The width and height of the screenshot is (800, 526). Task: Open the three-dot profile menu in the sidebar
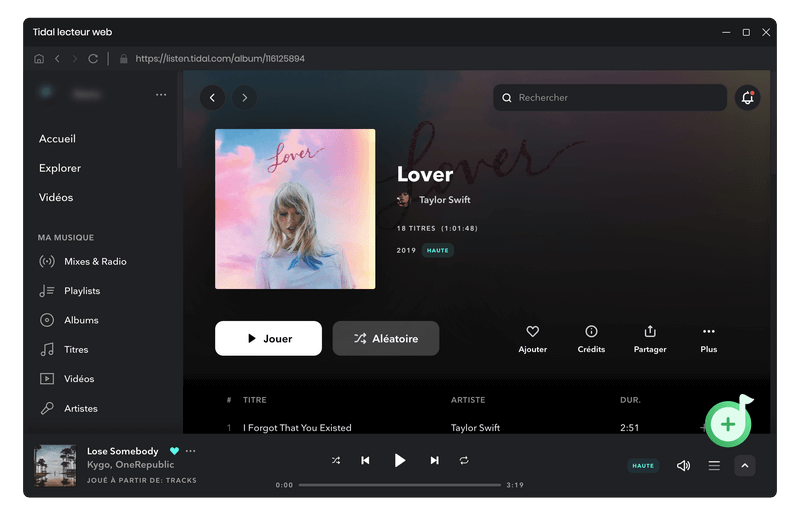(x=161, y=95)
